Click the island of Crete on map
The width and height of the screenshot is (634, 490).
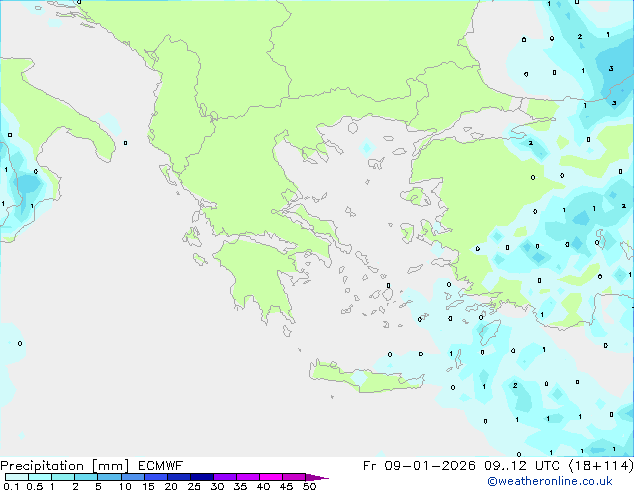pos(366,377)
